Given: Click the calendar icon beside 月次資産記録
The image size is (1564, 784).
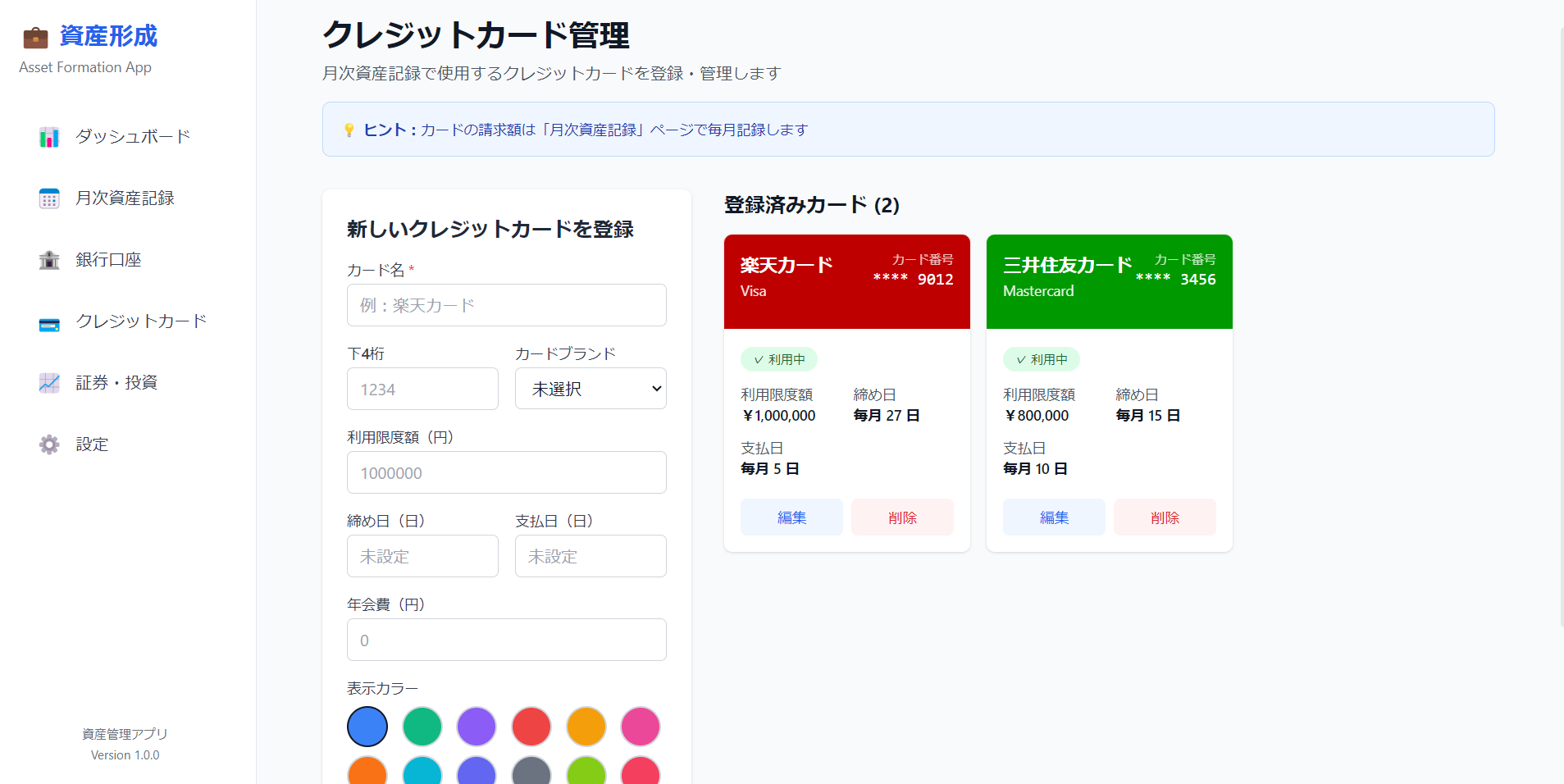Looking at the screenshot, I should pos(49,198).
